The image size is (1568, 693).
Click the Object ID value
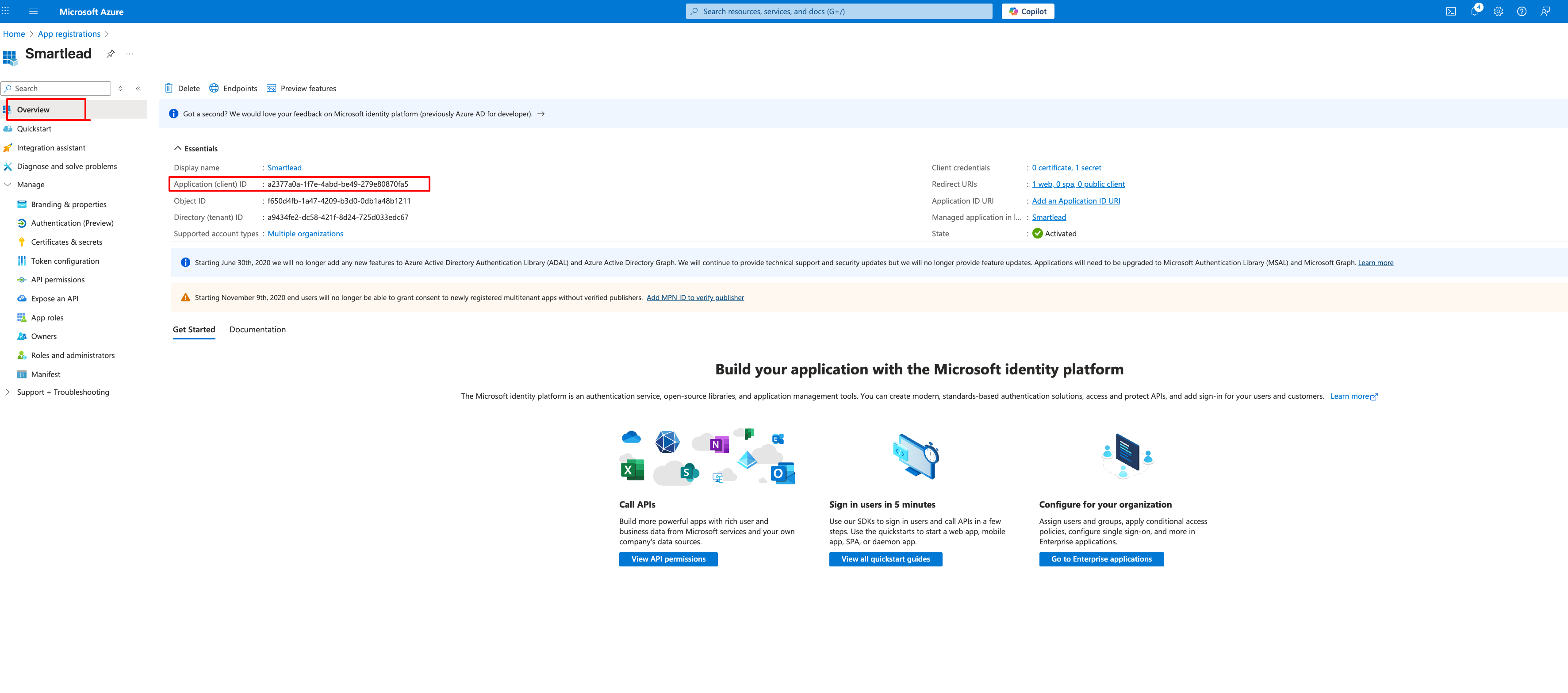(x=339, y=201)
